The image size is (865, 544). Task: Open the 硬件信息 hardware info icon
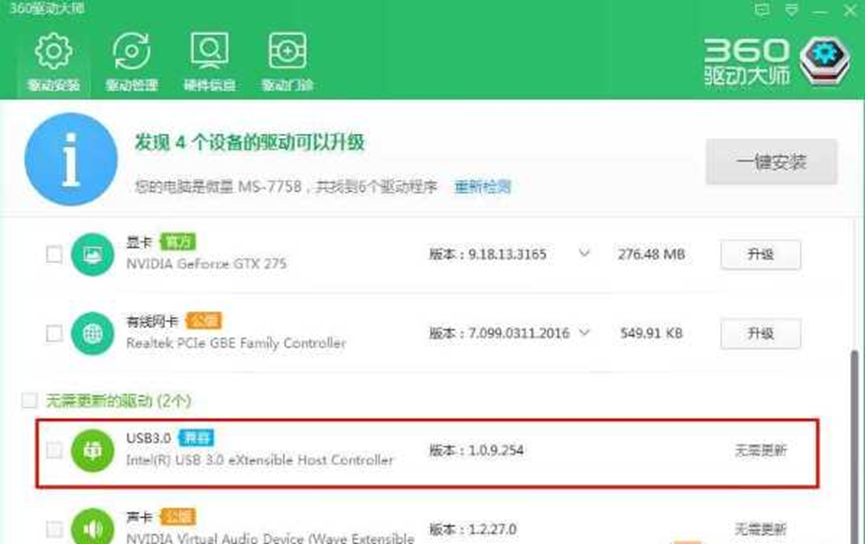(x=208, y=52)
